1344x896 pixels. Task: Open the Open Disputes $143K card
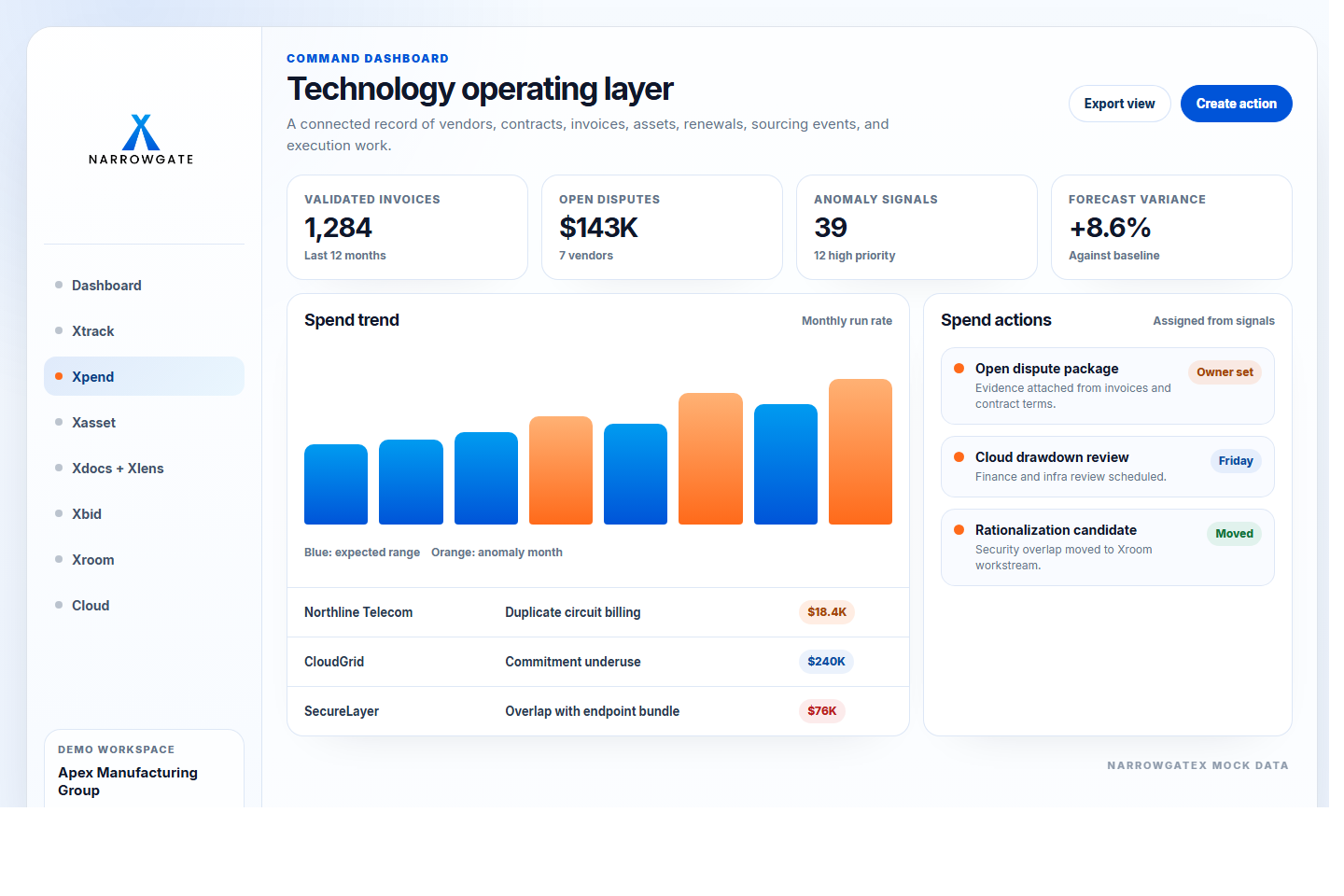click(x=662, y=228)
